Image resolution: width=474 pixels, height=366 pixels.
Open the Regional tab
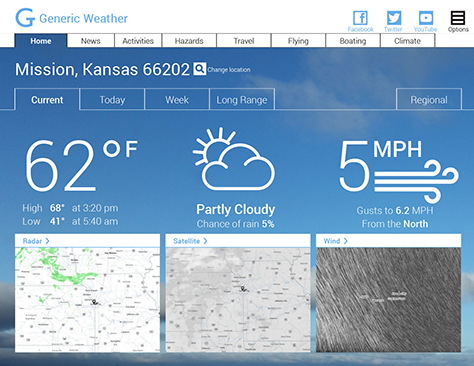click(x=429, y=99)
